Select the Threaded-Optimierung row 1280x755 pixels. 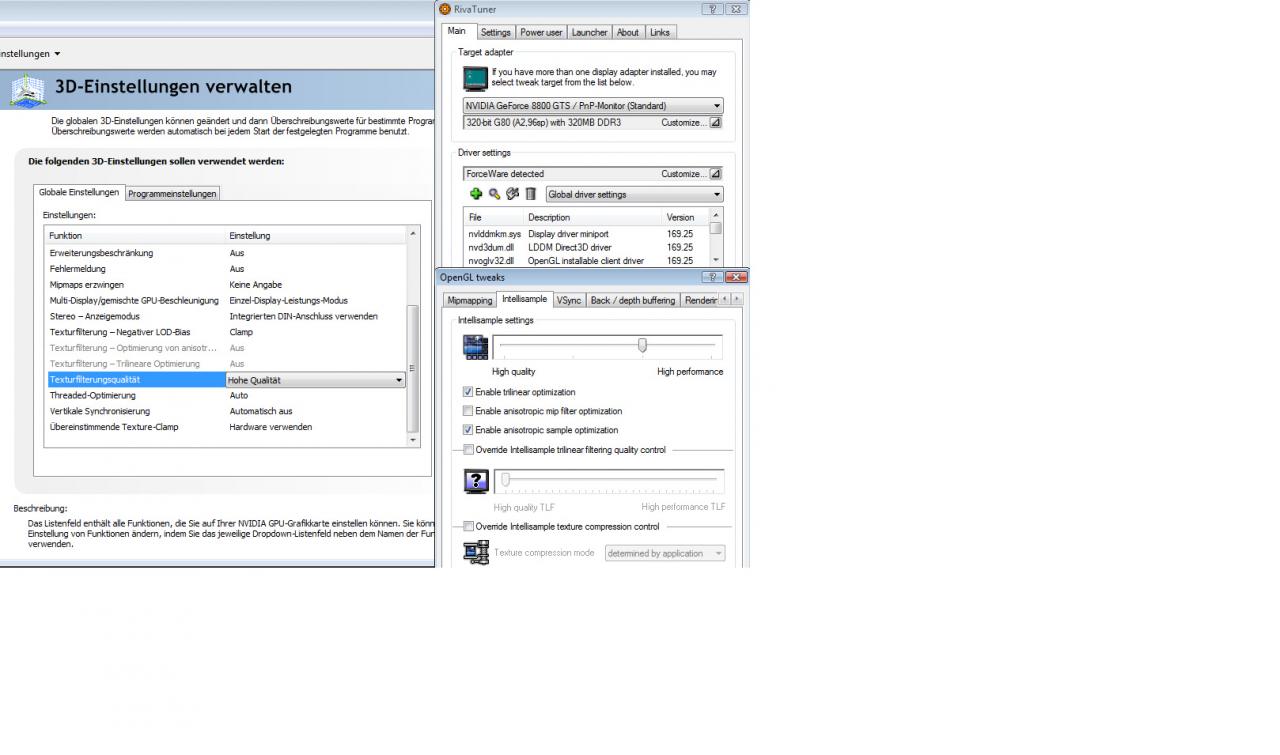227,396
